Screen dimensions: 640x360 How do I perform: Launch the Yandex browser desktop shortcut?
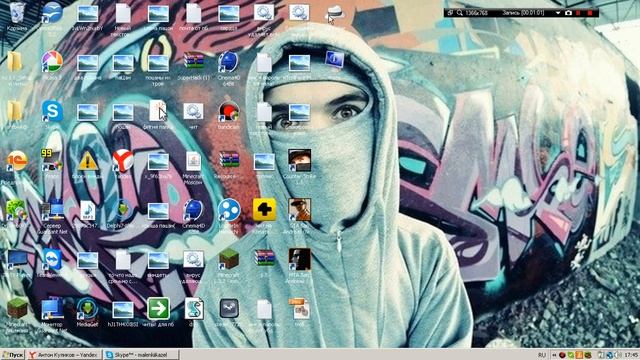click(123, 160)
